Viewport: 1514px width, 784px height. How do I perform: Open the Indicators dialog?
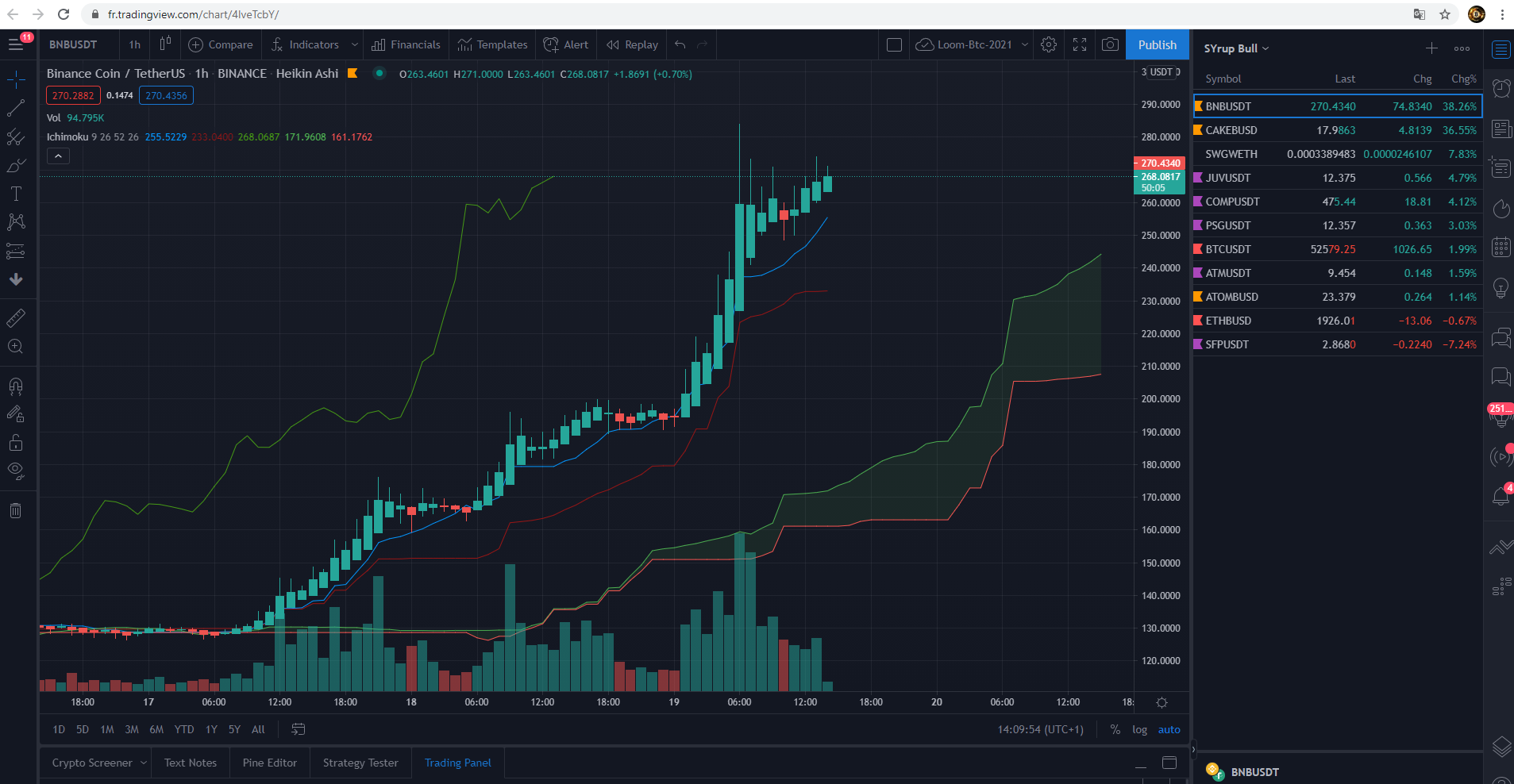tap(305, 44)
